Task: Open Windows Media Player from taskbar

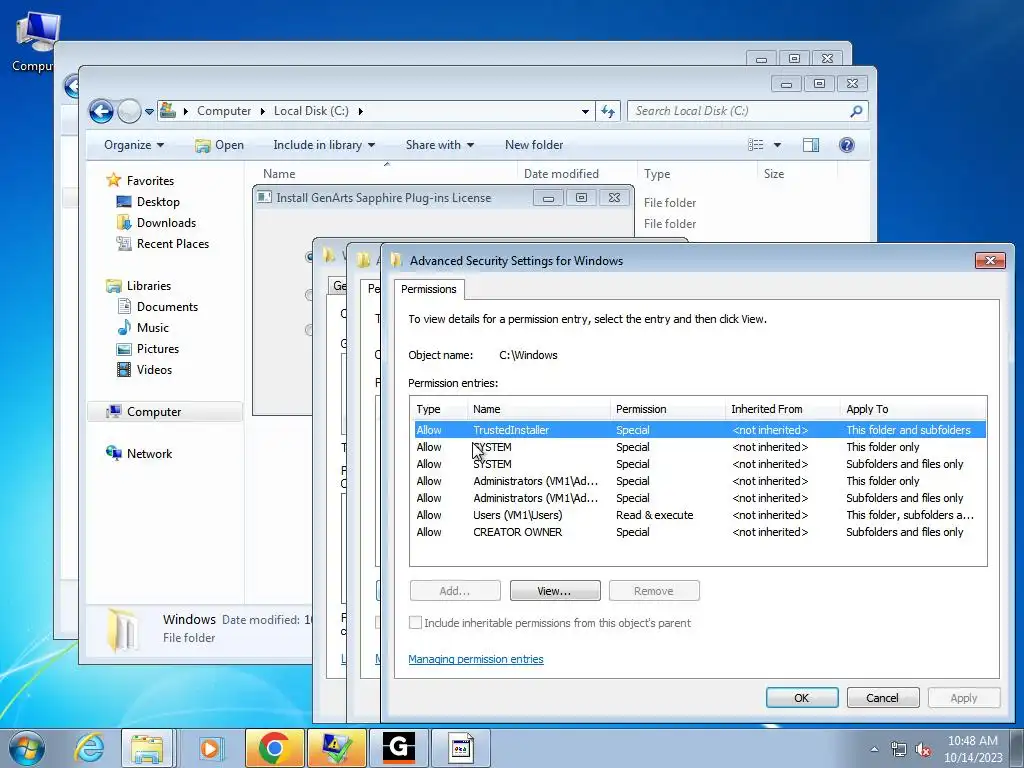Action: (210, 748)
